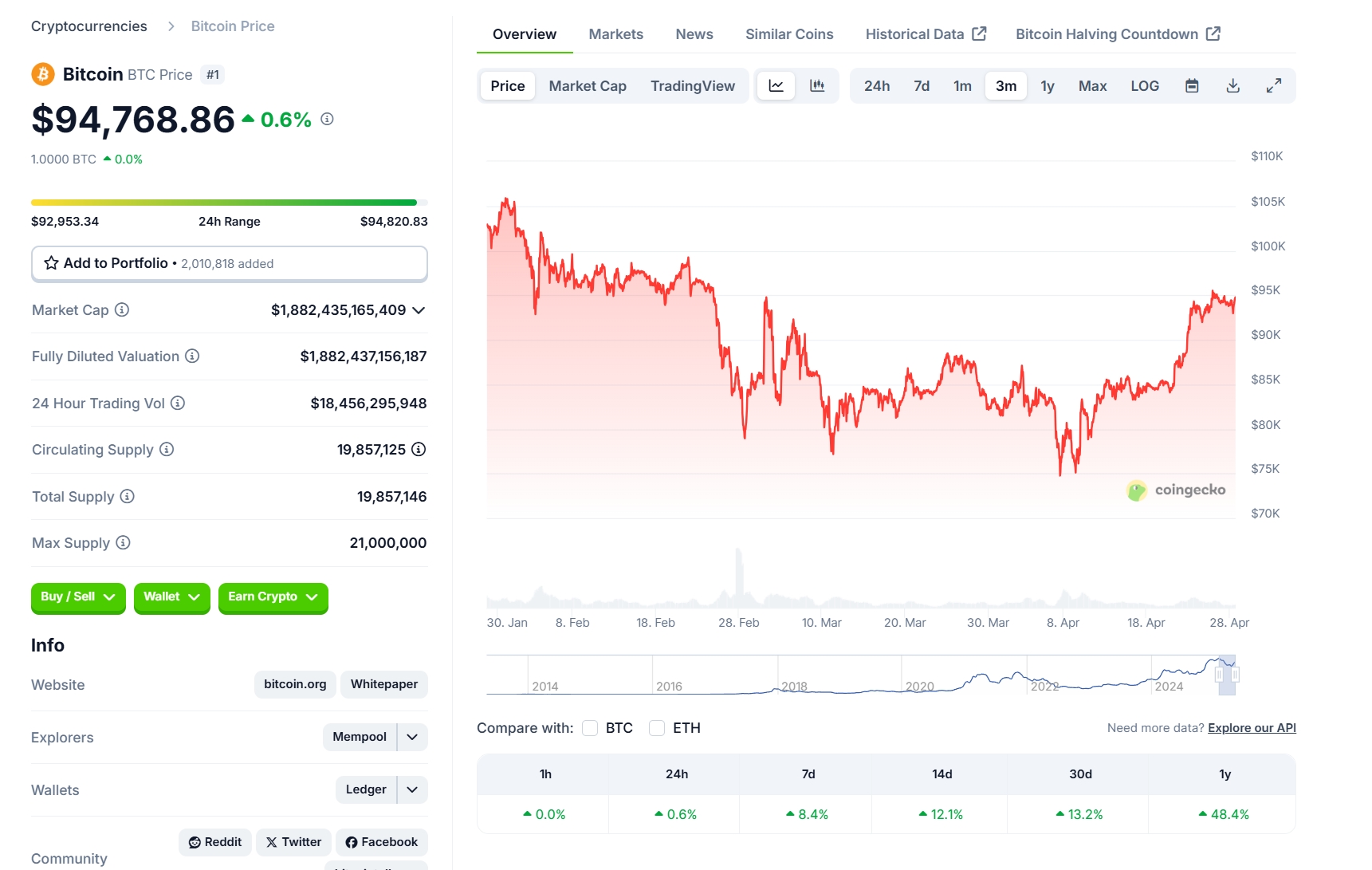This screenshot has height=870, width=1372.
Task: Switch chart to TradingView
Action: point(693,85)
